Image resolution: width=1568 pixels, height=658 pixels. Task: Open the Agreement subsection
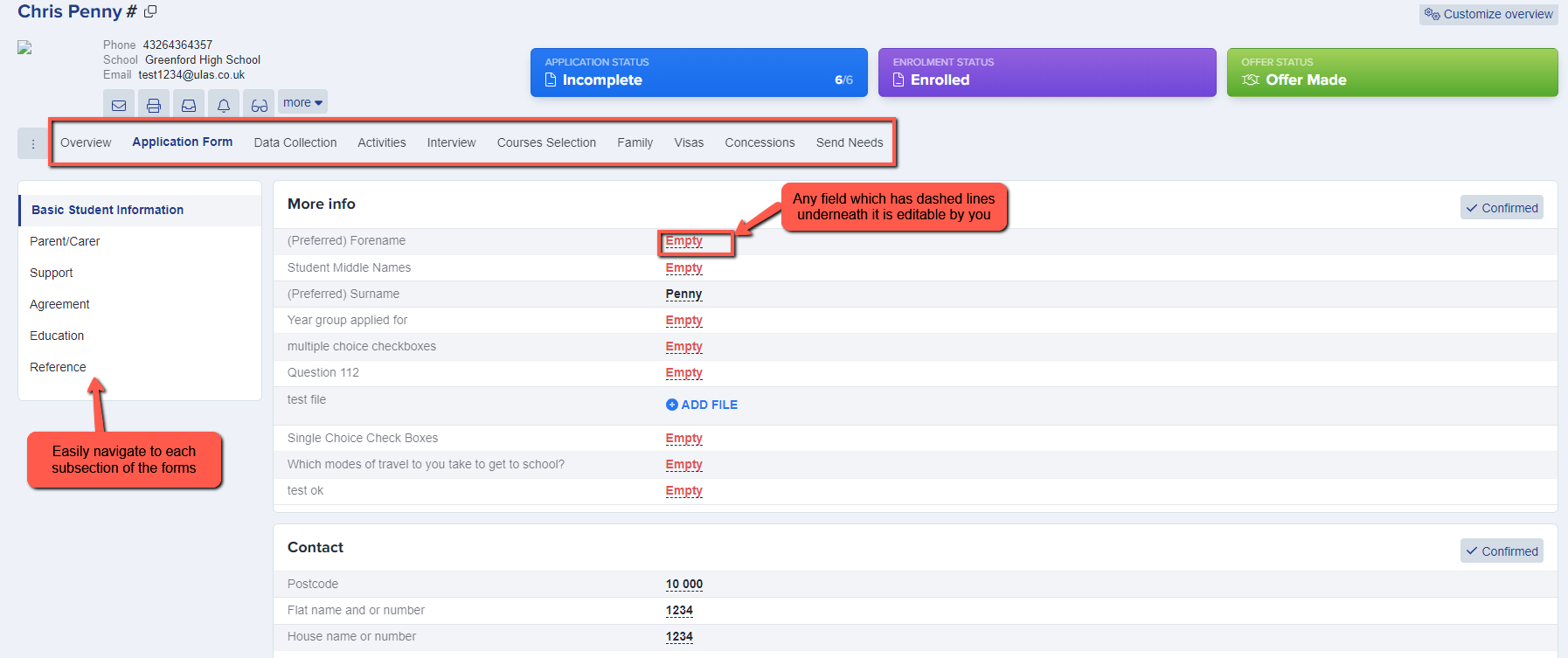point(59,304)
